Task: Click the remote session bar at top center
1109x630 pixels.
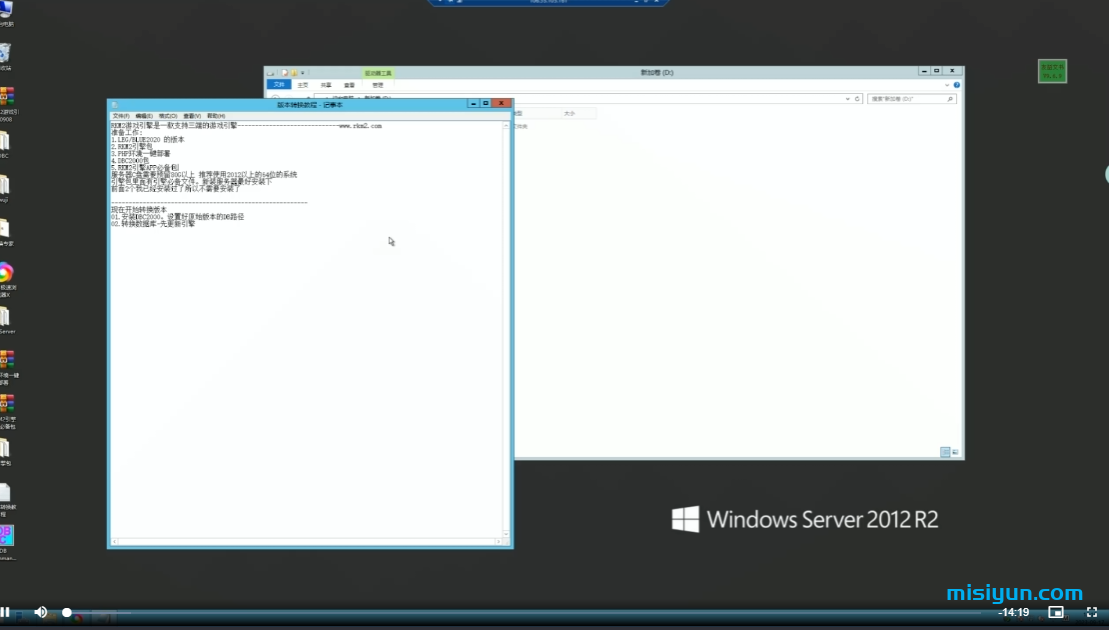Action: [x=548, y=2]
